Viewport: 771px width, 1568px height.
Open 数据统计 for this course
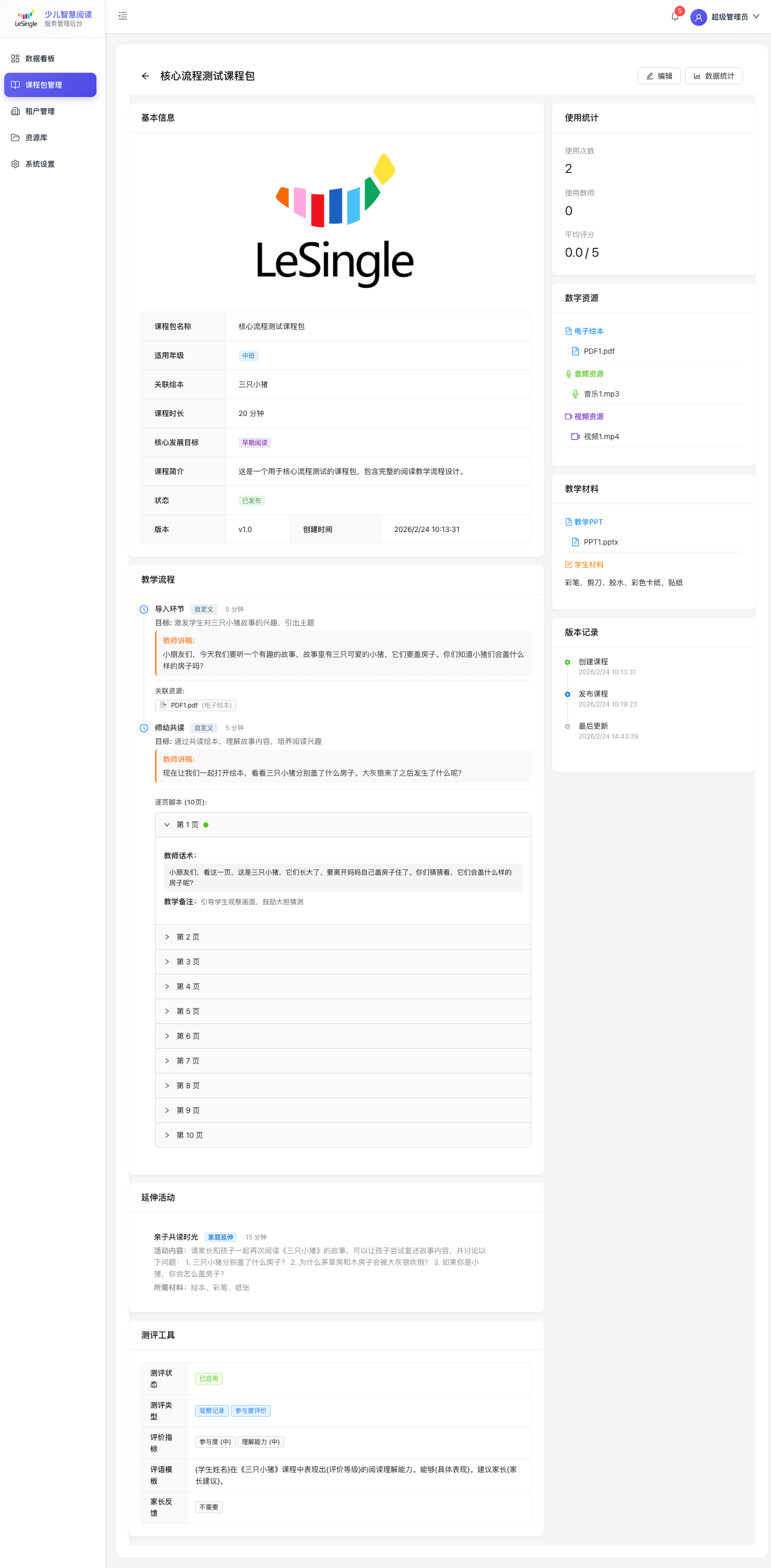[x=713, y=76]
